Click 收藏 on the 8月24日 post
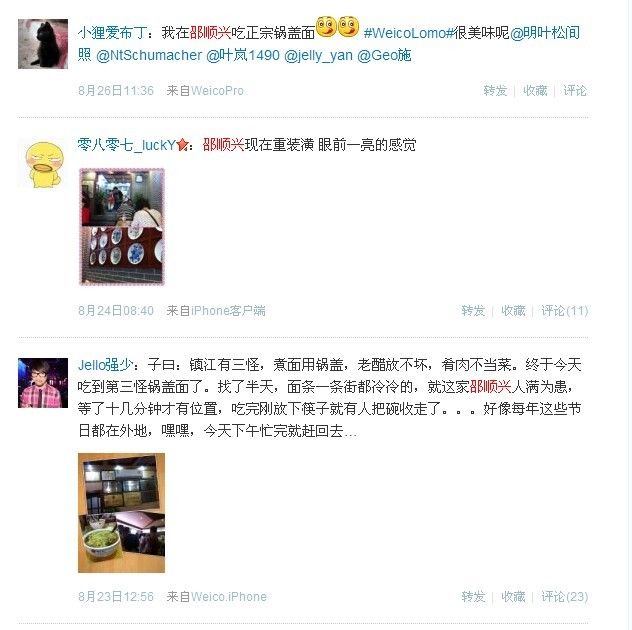The height and width of the screenshot is (630, 632). point(513,311)
